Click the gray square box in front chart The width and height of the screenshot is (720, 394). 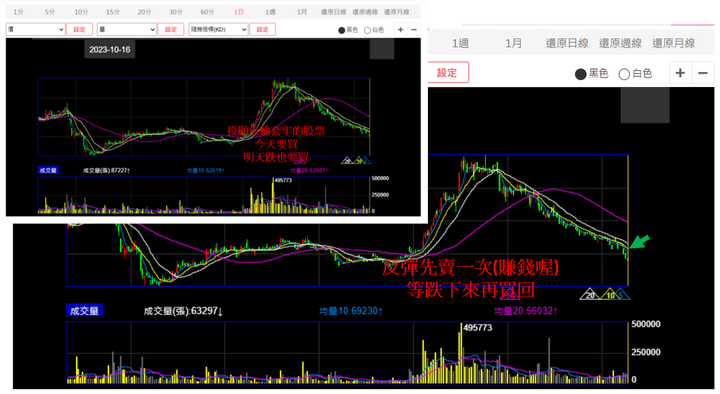(382, 49)
